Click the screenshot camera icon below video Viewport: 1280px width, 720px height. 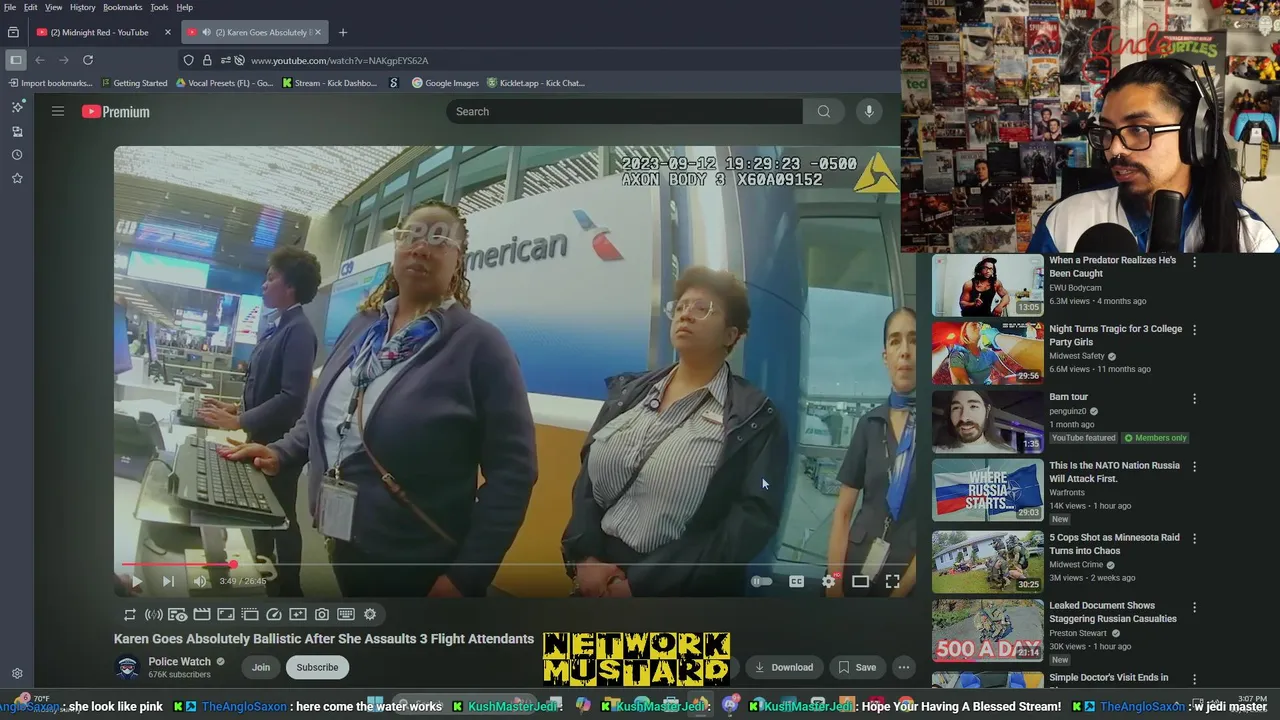[322, 615]
